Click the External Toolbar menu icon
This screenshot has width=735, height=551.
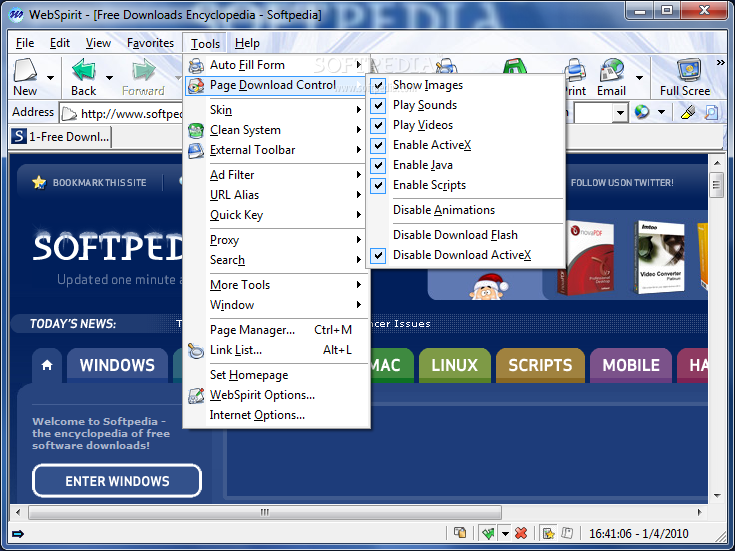(x=196, y=150)
